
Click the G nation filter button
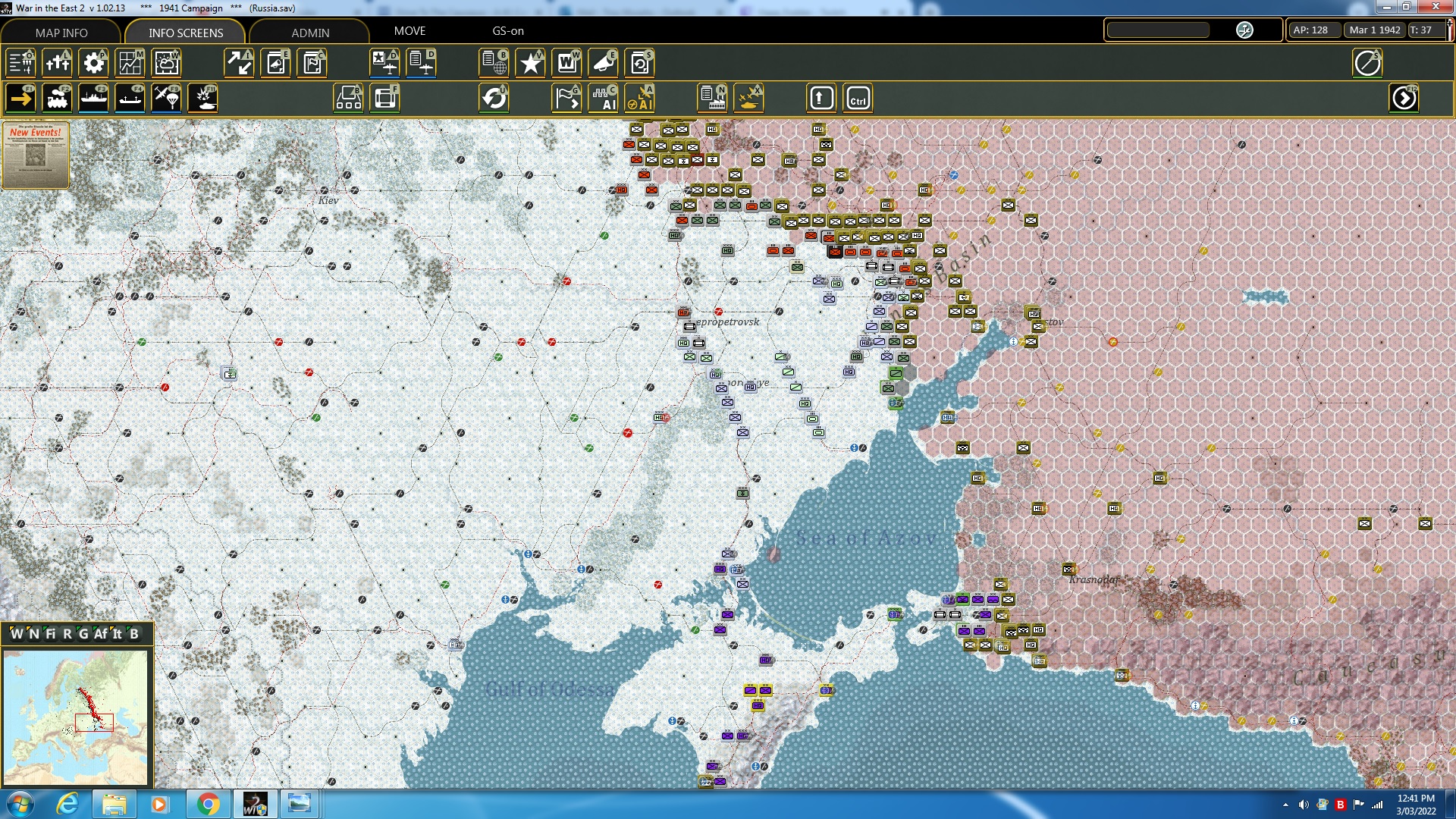pos(83,634)
